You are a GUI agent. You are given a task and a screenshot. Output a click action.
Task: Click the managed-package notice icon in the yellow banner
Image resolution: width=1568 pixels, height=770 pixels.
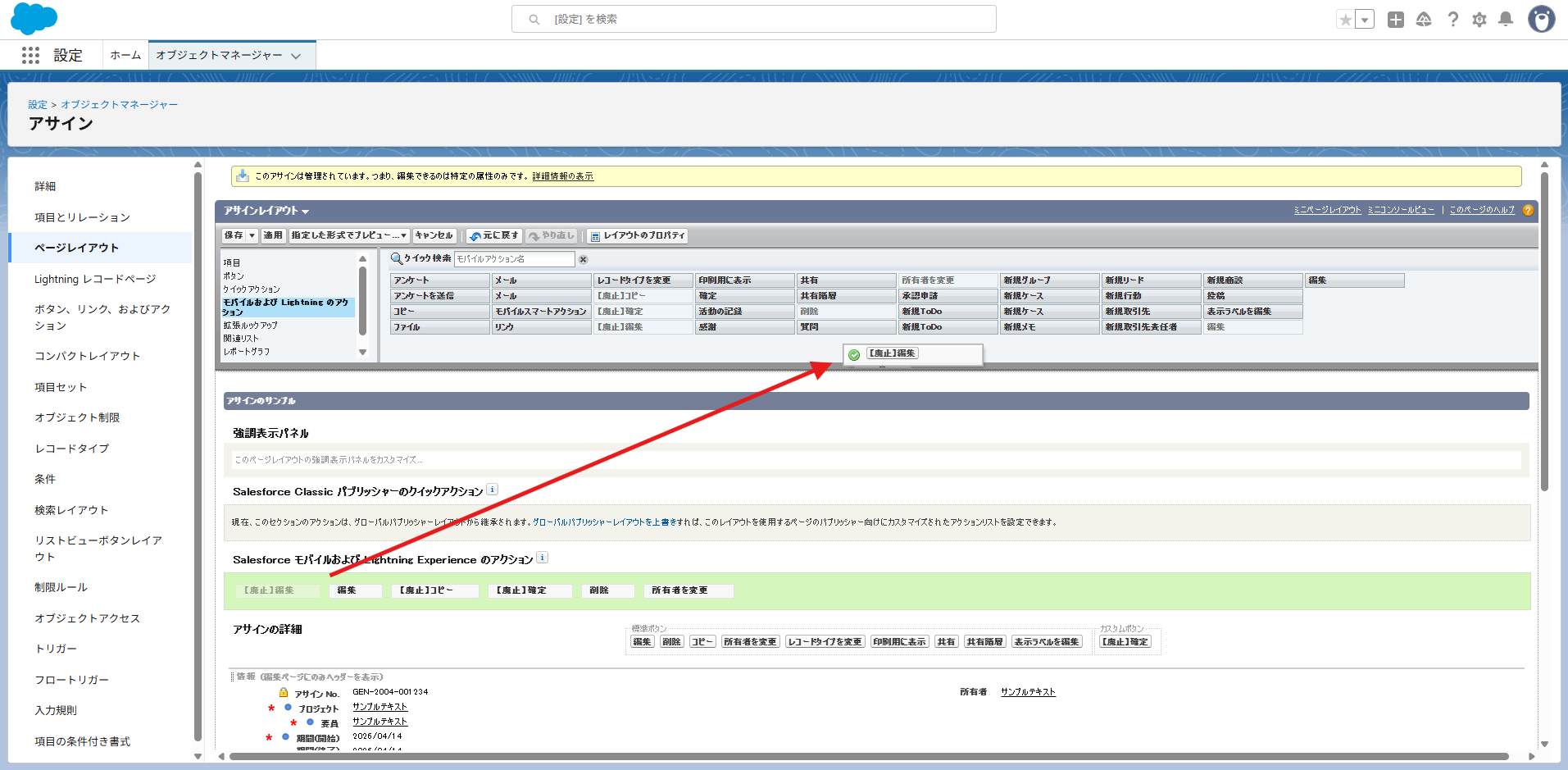point(243,175)
